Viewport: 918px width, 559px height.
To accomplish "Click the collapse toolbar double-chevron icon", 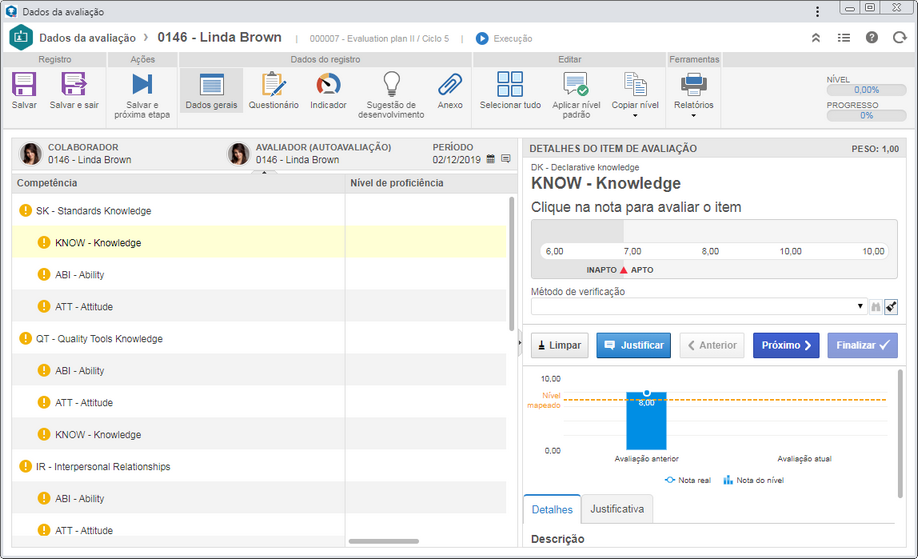I will coord(816,38).
